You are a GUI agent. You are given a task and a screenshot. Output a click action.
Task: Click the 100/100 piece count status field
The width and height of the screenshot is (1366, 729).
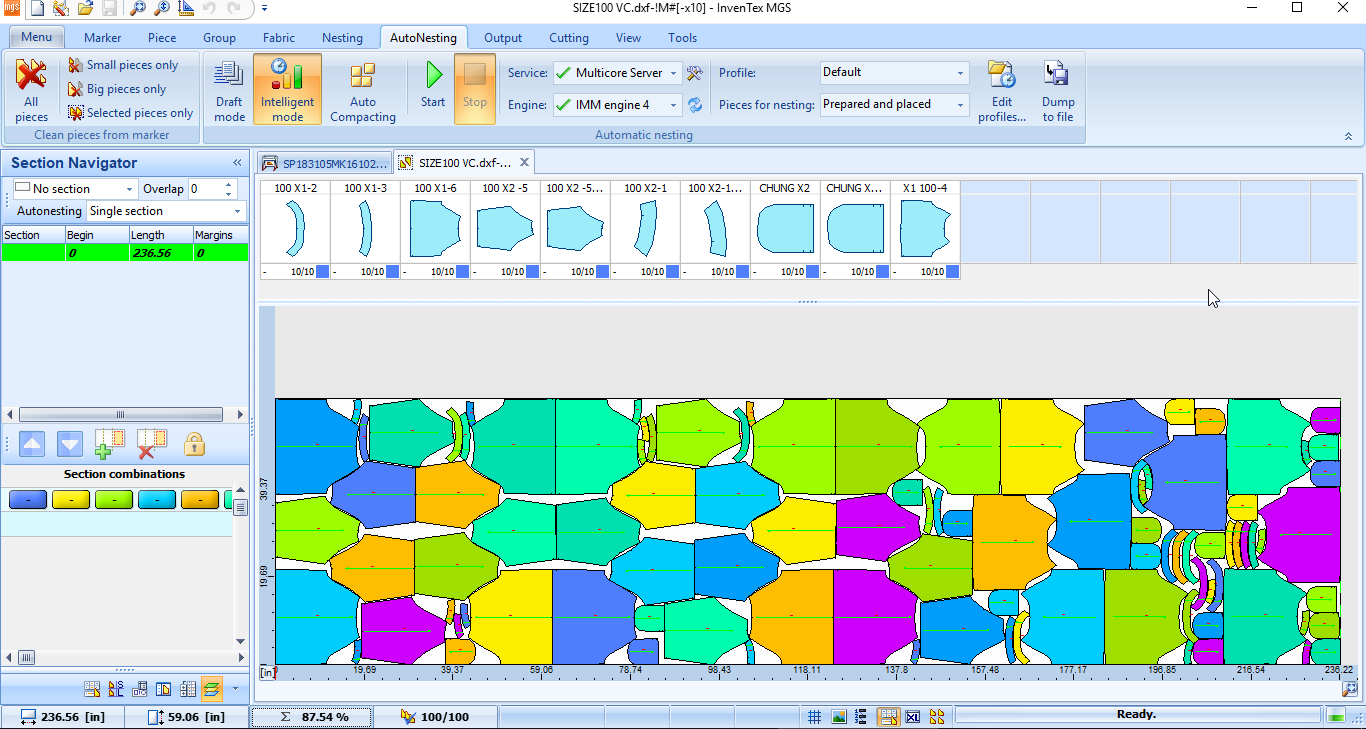click(434, 717)
